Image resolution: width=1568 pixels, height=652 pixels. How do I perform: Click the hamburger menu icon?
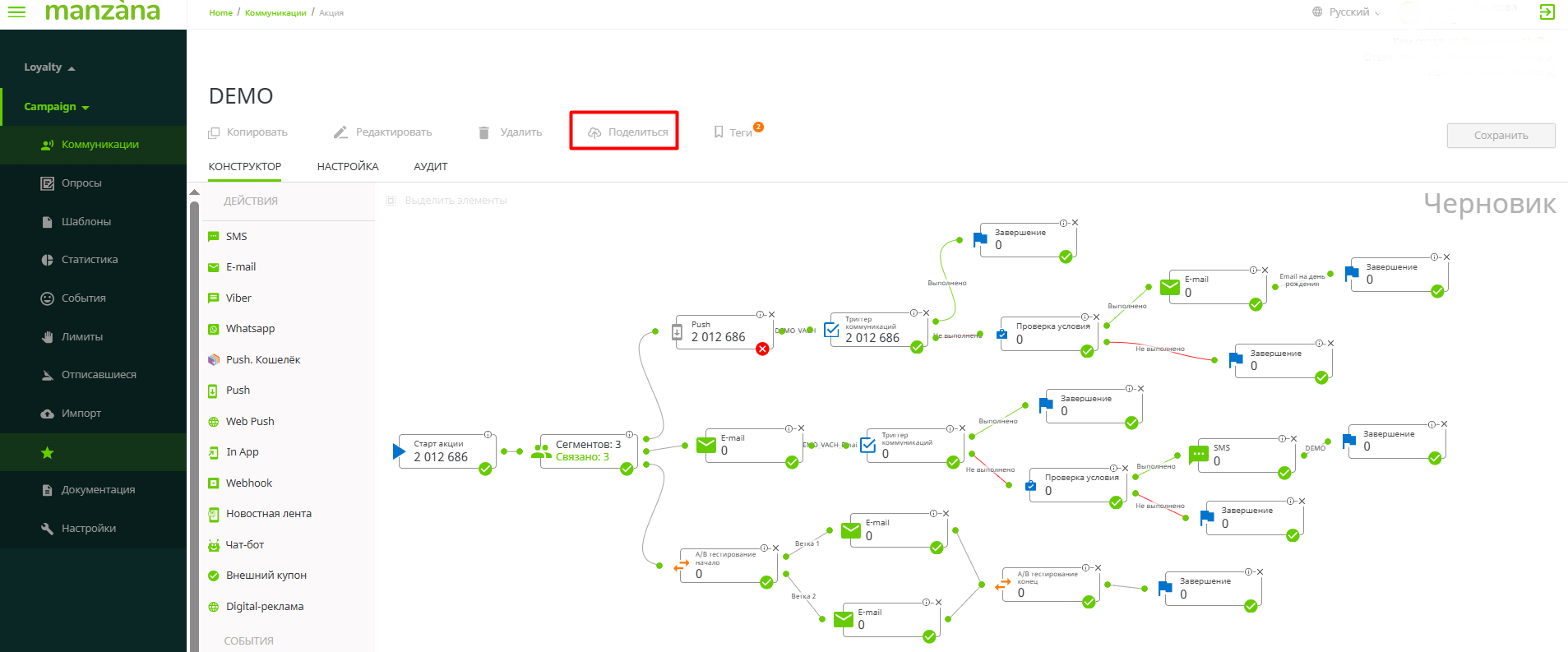pos(16,12)
